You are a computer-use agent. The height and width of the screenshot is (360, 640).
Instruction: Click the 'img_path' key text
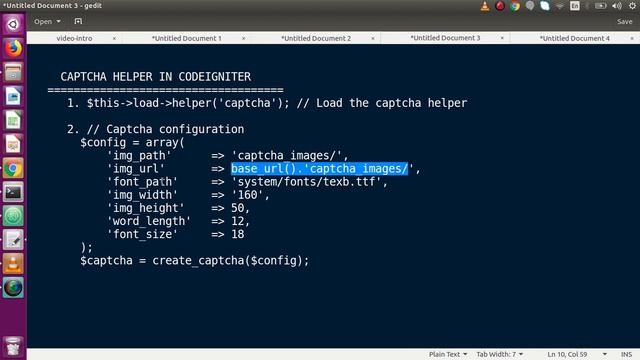[x=139, y=156]
